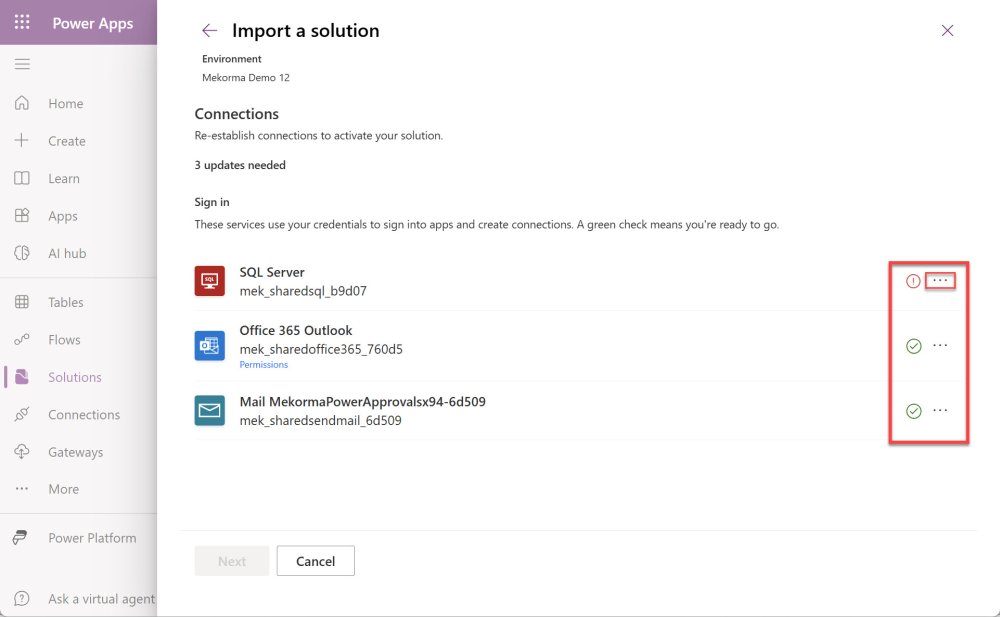Open Flows in the left navigation
1000x617 pixels.
click(64, 340)
